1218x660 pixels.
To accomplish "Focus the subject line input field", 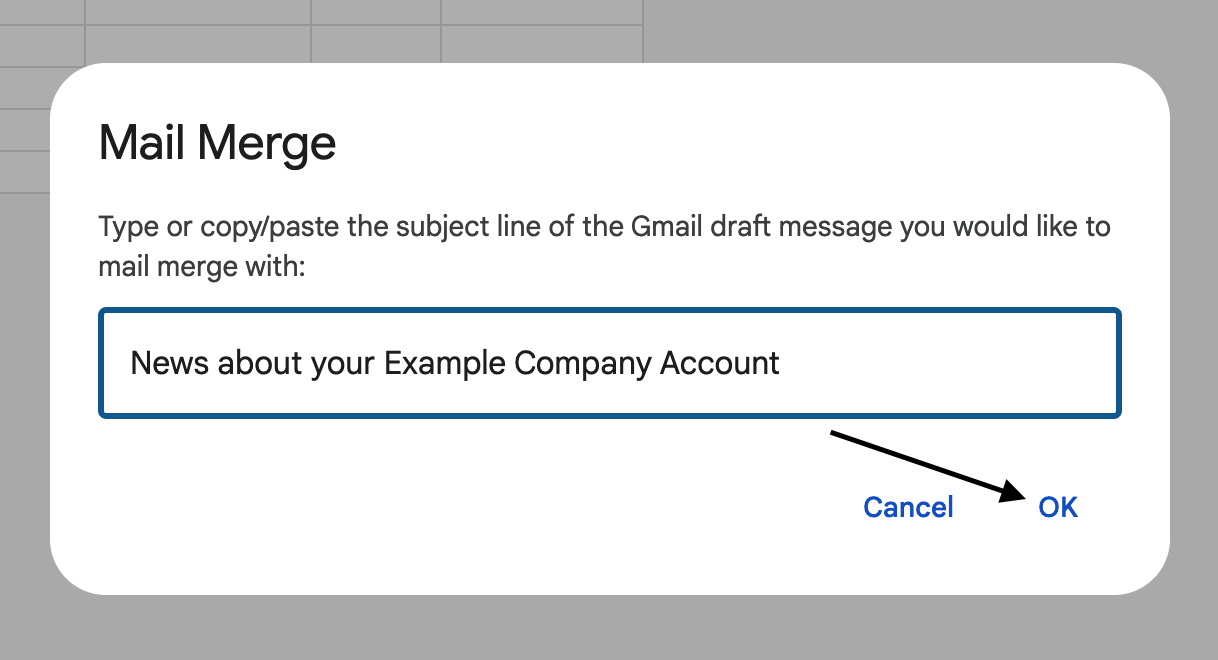I will [x=609, y=362].
